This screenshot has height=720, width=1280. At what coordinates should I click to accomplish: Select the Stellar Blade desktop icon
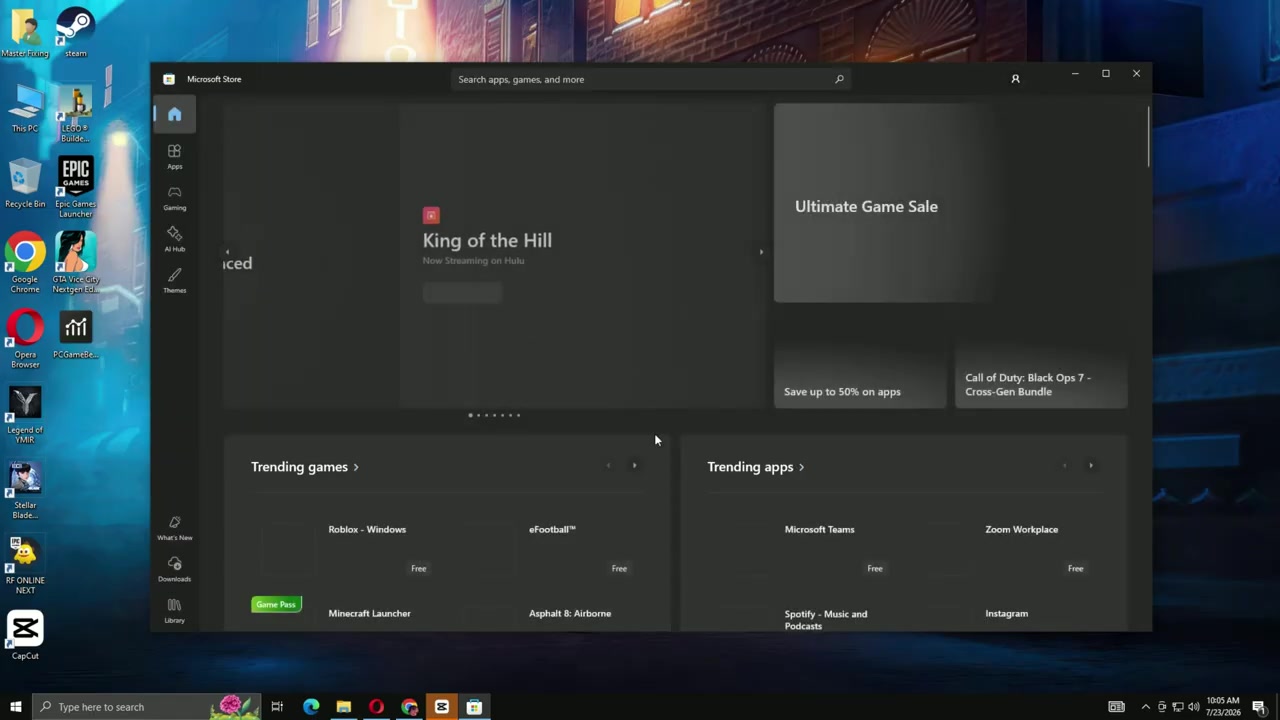click(x=25, y=490)
